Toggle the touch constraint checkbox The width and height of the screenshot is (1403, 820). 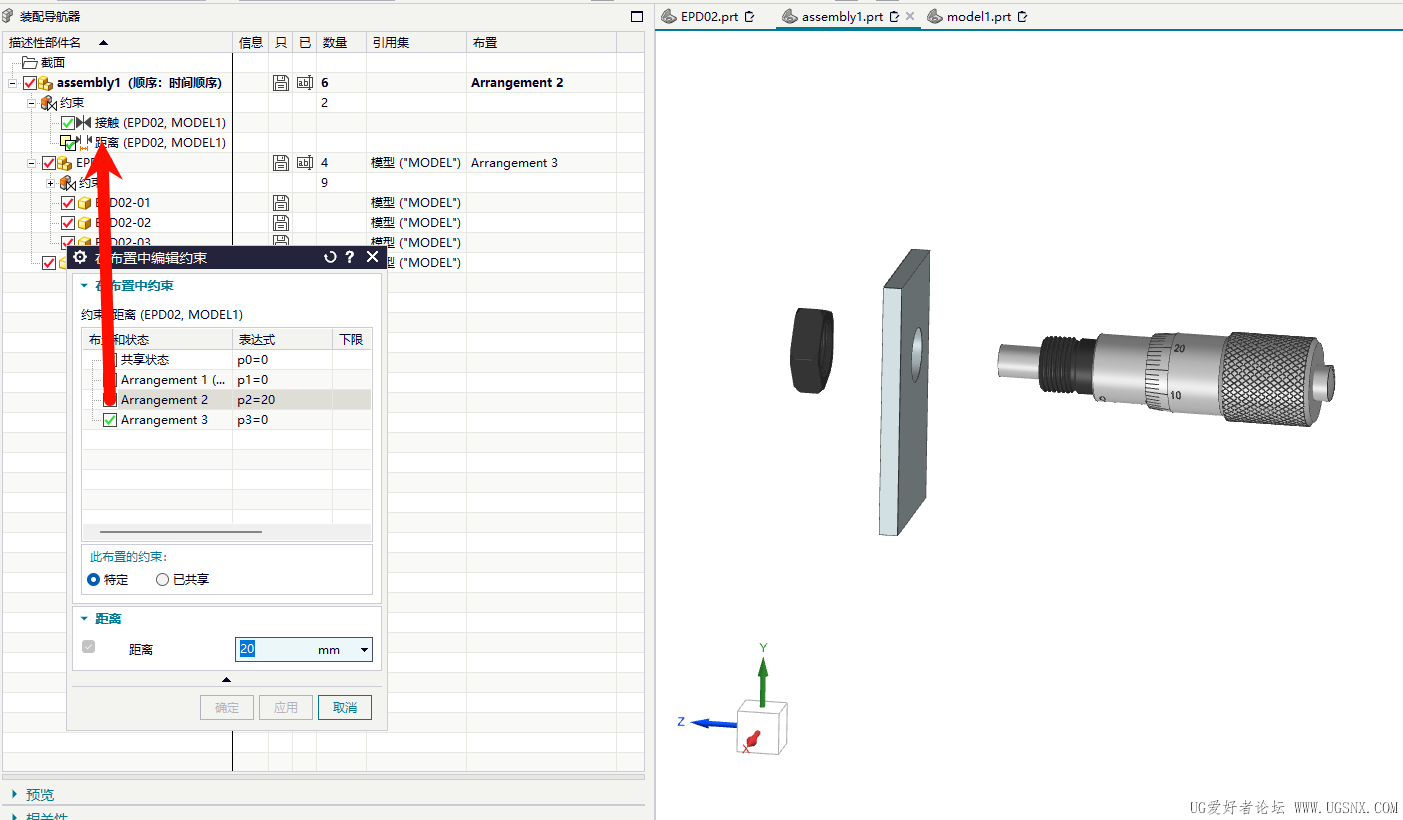coord(68,123)
